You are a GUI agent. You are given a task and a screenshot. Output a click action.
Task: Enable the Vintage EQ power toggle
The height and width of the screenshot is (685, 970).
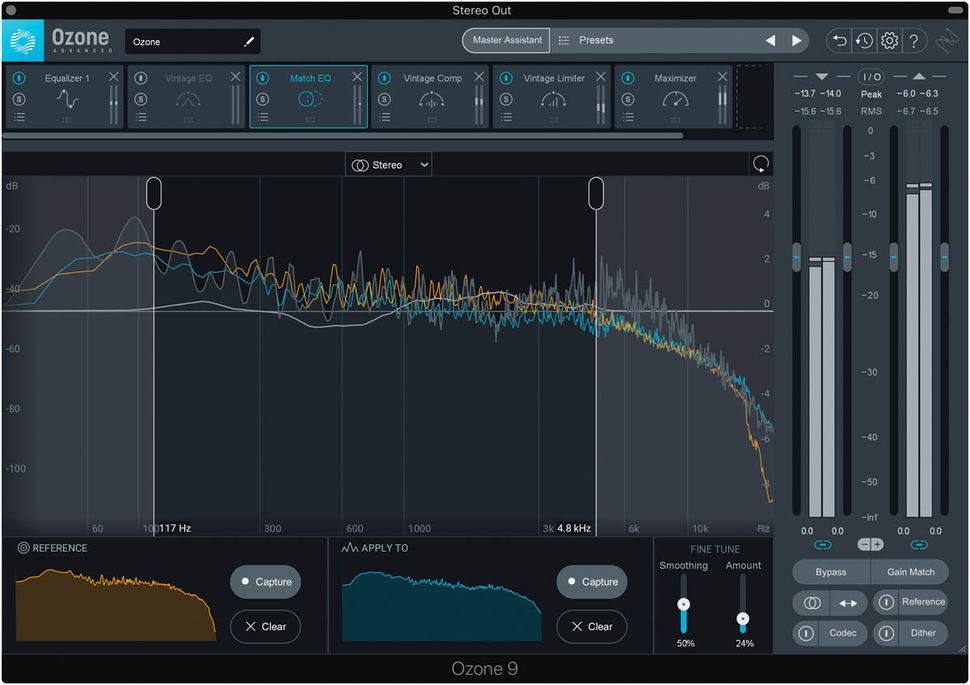[141, 77]
